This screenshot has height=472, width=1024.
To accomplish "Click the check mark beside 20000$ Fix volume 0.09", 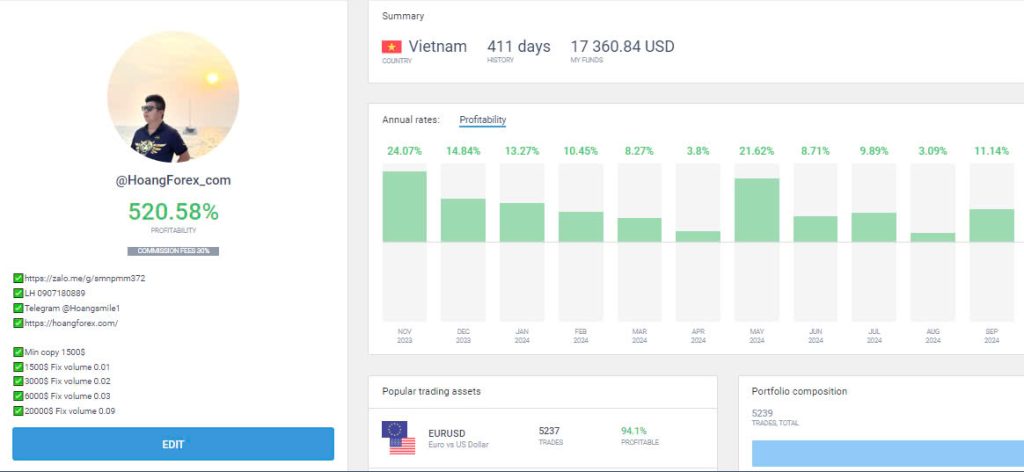I will (x=18, y=411).
